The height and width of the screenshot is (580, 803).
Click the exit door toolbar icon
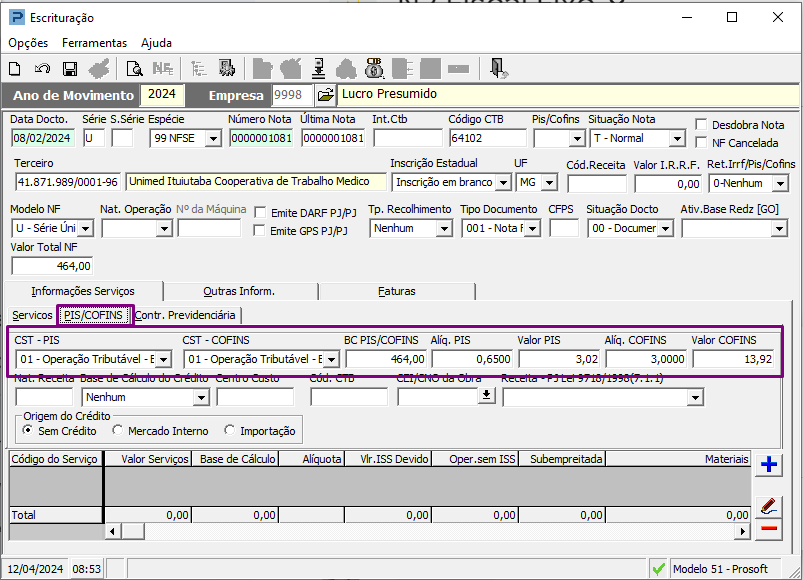tap(499, 69)
